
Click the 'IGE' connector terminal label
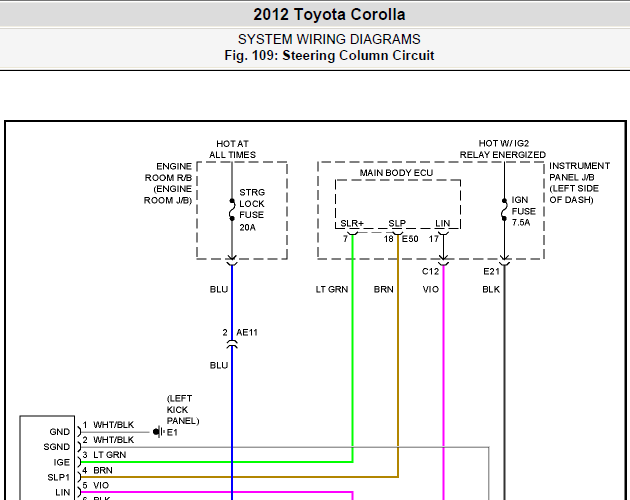click(x=62, y=462)
